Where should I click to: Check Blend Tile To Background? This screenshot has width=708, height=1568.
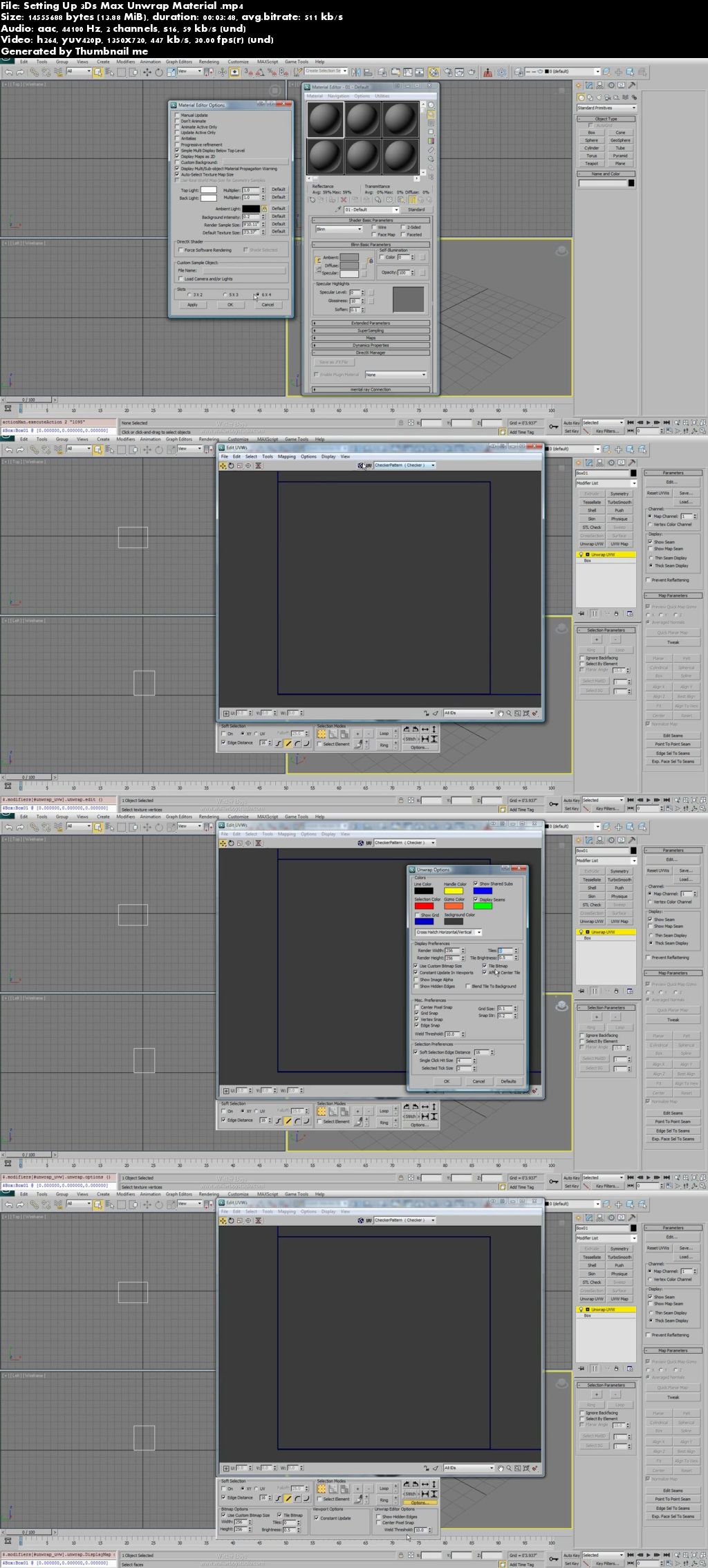pyautogui.click(x=468, y=986)
